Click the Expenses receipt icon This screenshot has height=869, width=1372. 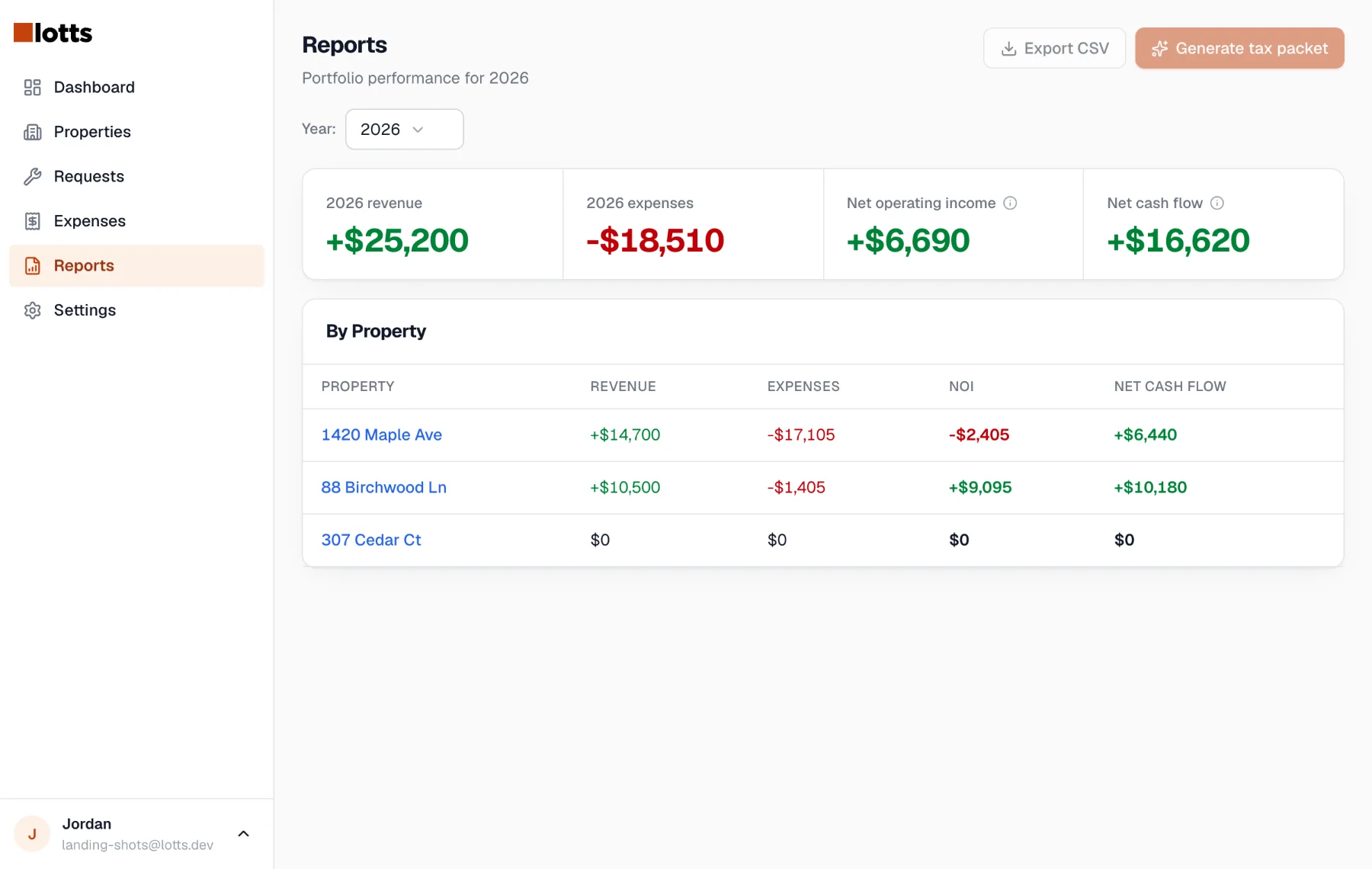[32, 221]
